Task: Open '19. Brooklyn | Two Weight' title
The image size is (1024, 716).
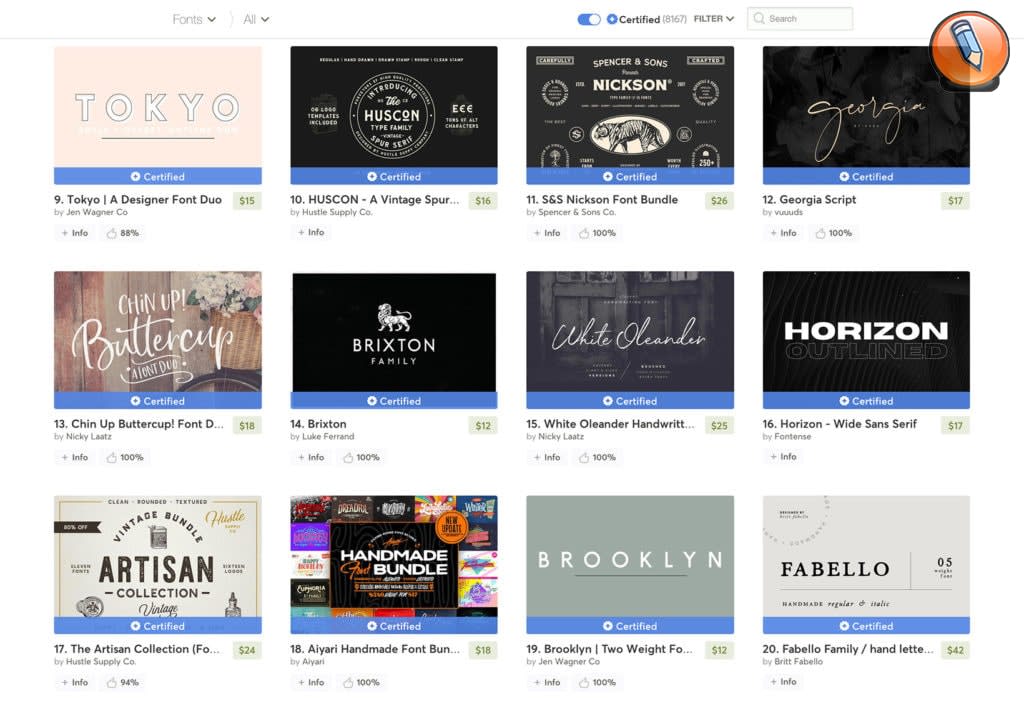Action: click(x=609, y=649)
